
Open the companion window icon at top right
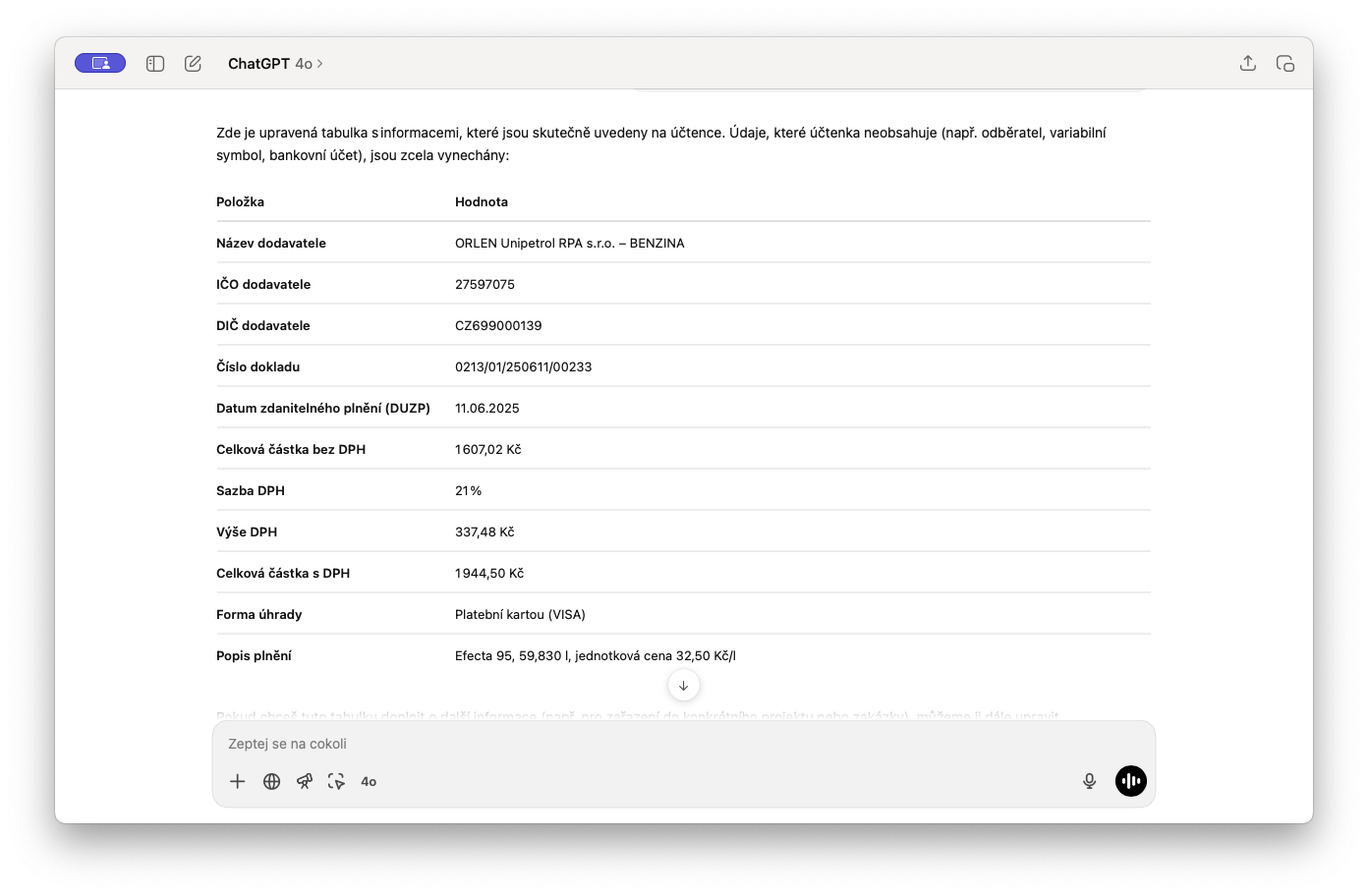pos(1285,63)
